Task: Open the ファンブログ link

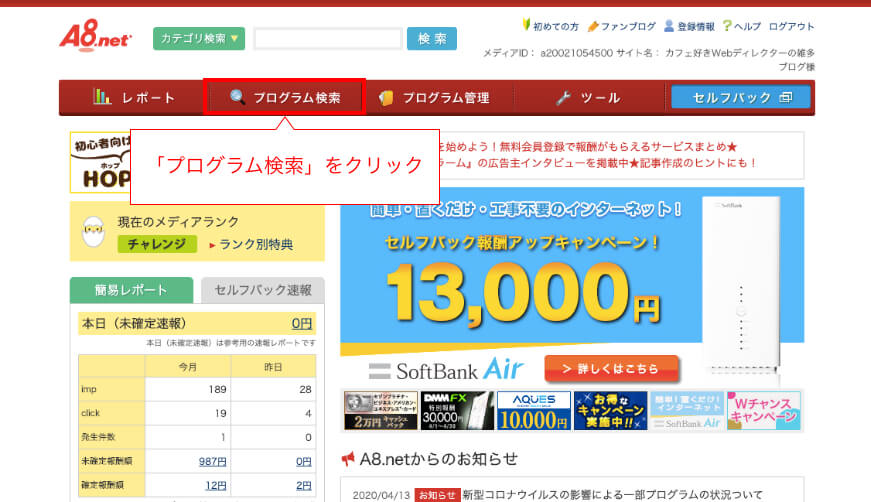Action: point(628,26)
